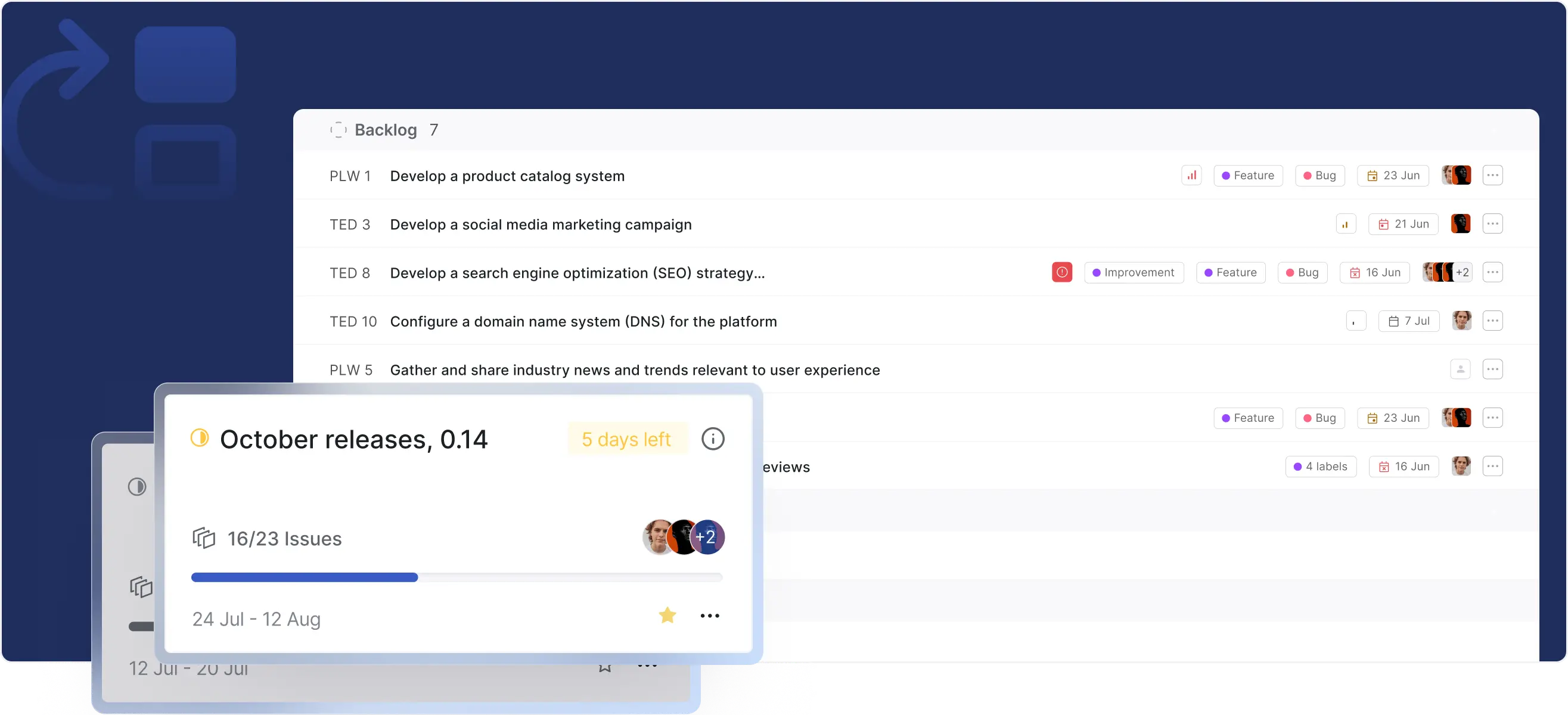Screen dimensions: 1568x715
Task: Click the high priority icon on PLW 1
Action: [1191, 175]
